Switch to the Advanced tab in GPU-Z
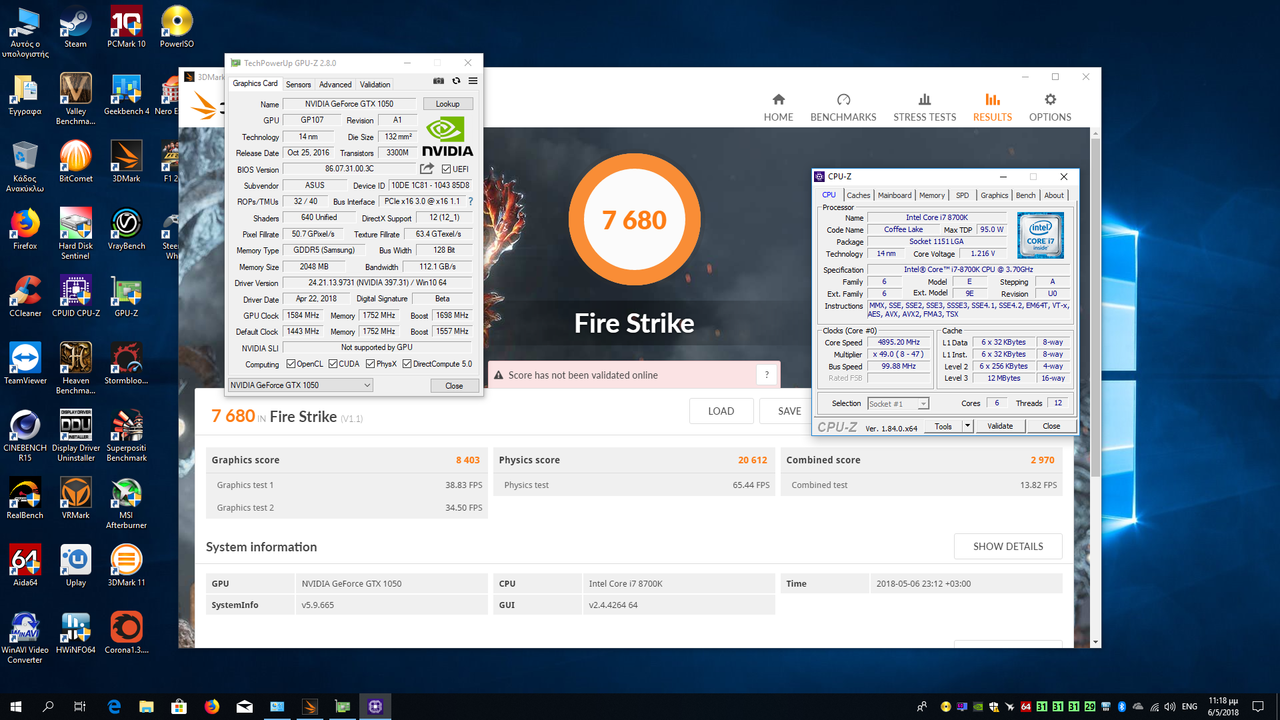The image size is (1280, 720). pyautogui.click(x=335, y=84)
